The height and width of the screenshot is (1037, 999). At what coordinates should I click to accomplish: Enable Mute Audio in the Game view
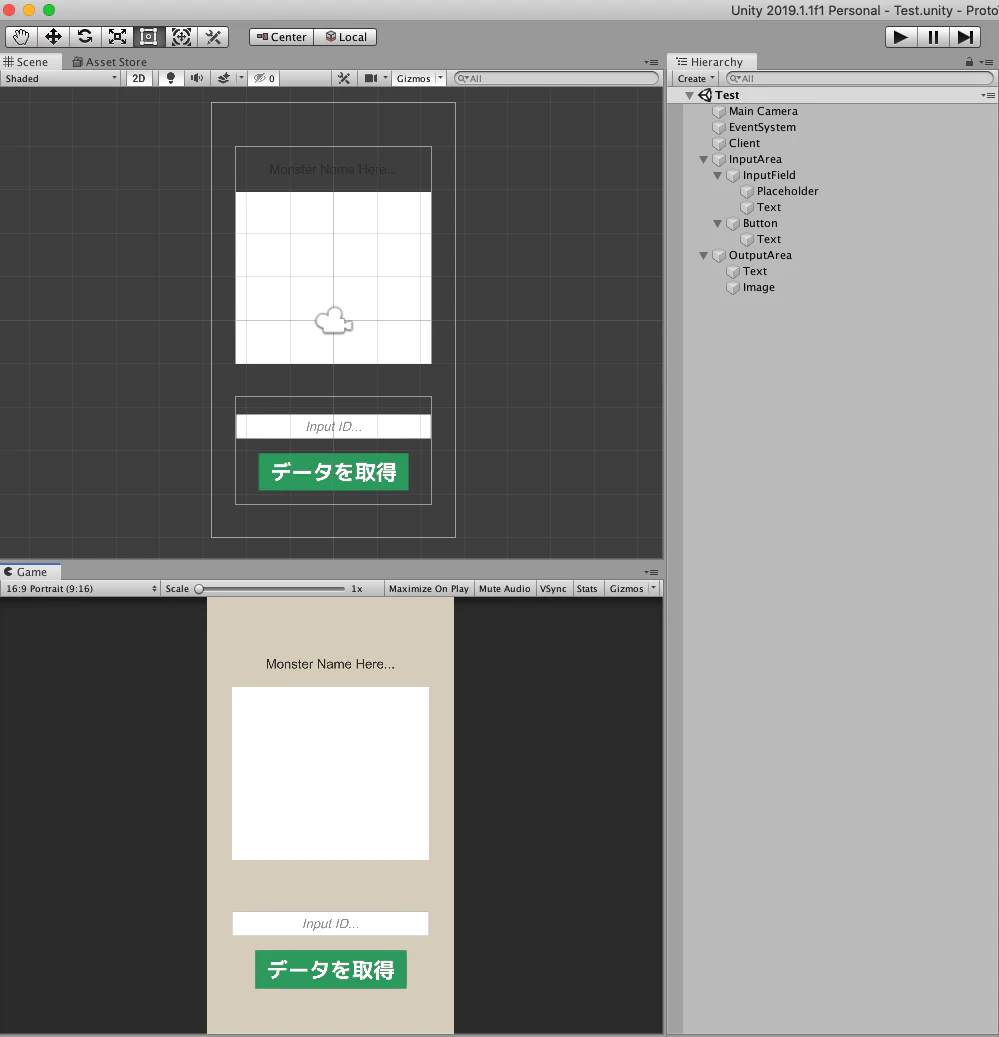pyautogui.click(x=505, y=588)
